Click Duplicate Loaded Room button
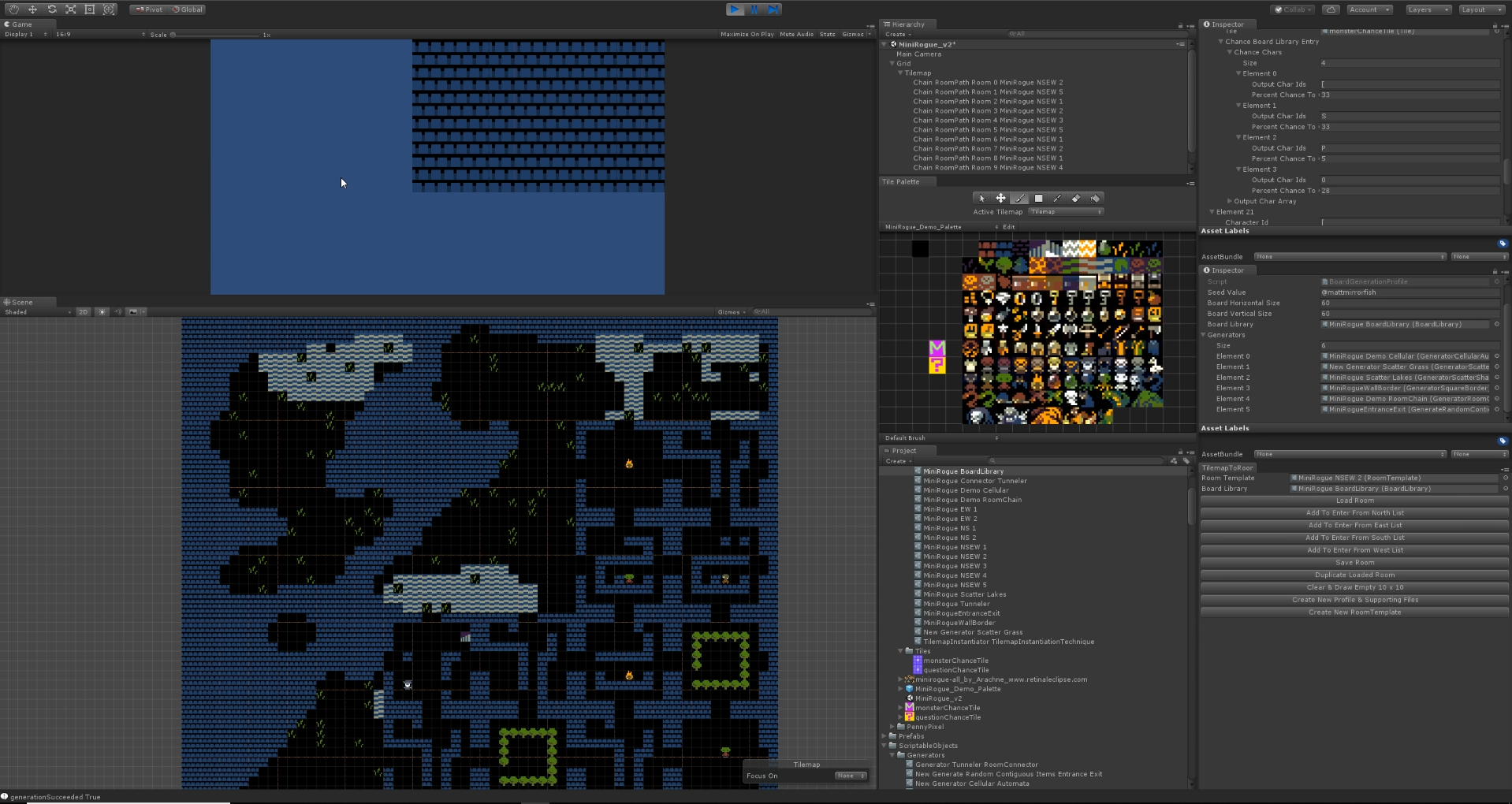This screenshot has width=1512, height=804. tap(1354, 575)
